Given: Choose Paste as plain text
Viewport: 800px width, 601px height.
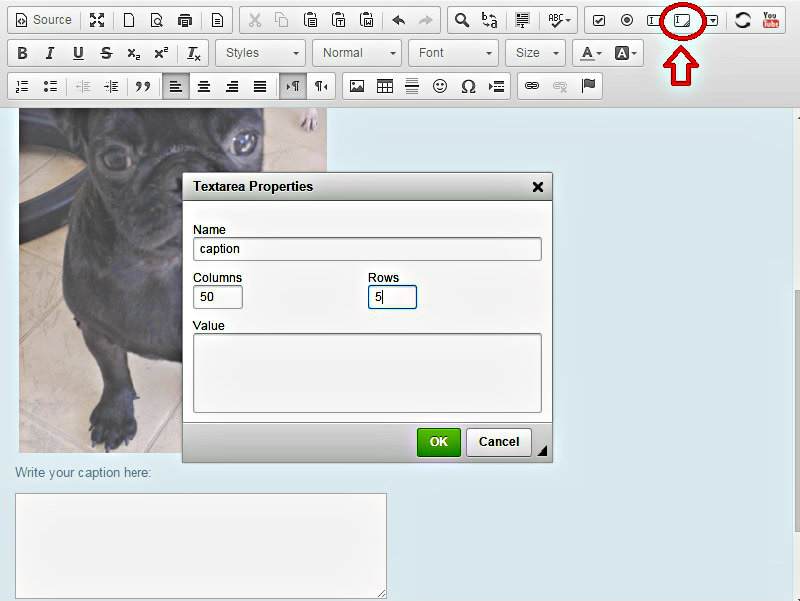Looking at the screenshot, I should click(x=338, y=20).
